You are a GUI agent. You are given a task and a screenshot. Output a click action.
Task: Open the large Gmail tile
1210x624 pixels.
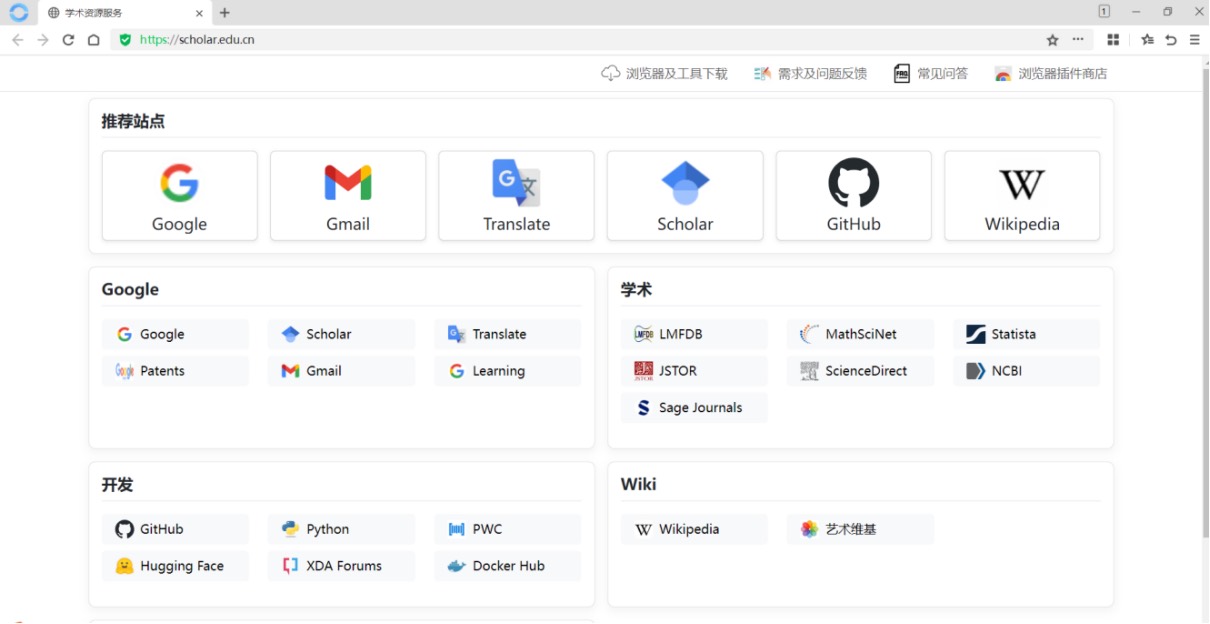pyautogui.click(x=348, y=196)
